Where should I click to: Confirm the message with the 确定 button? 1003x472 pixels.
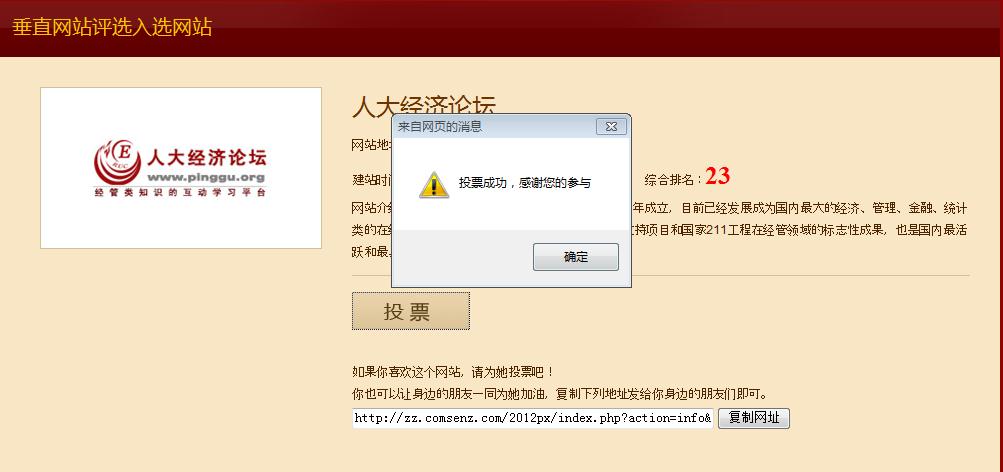576,257
